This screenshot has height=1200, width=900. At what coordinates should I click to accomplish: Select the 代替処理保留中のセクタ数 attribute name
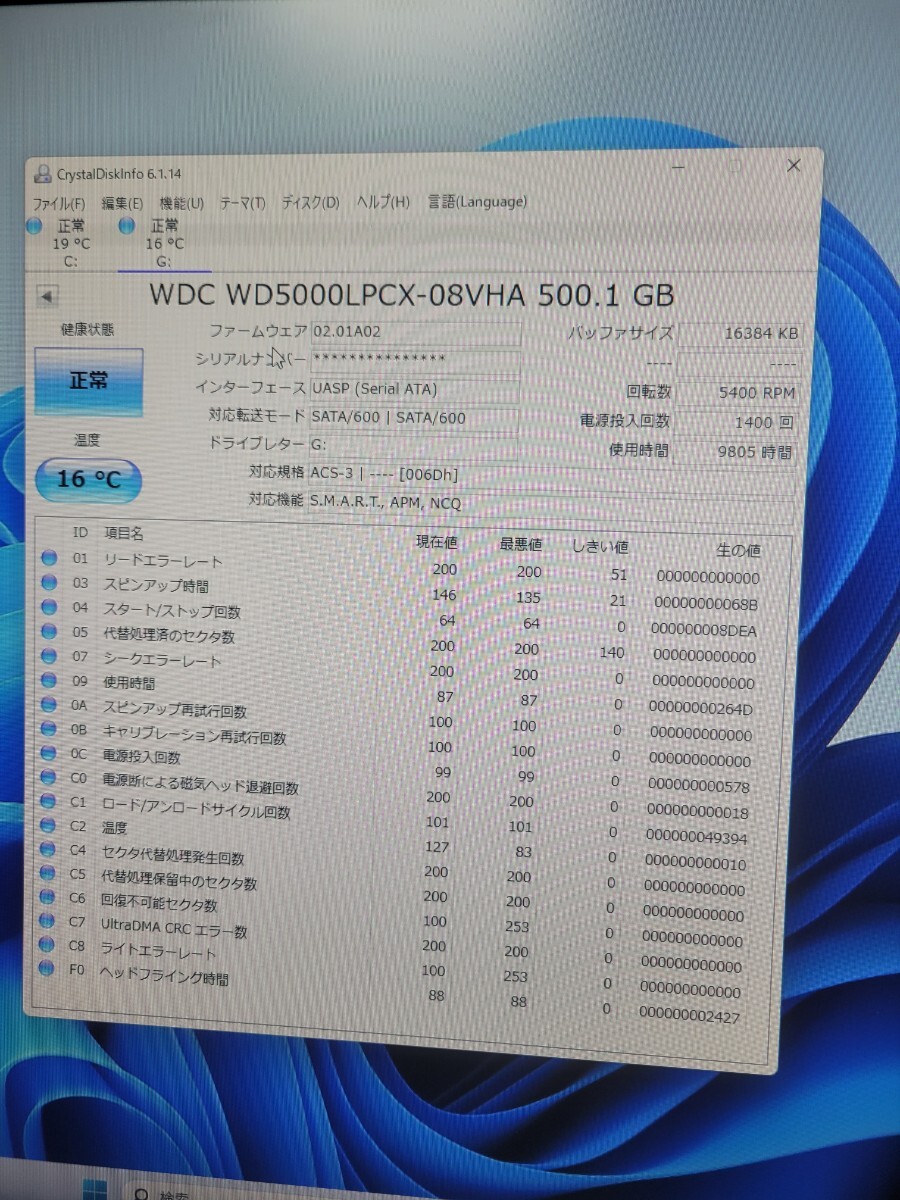pyautogui.click(x=179, y=880)
